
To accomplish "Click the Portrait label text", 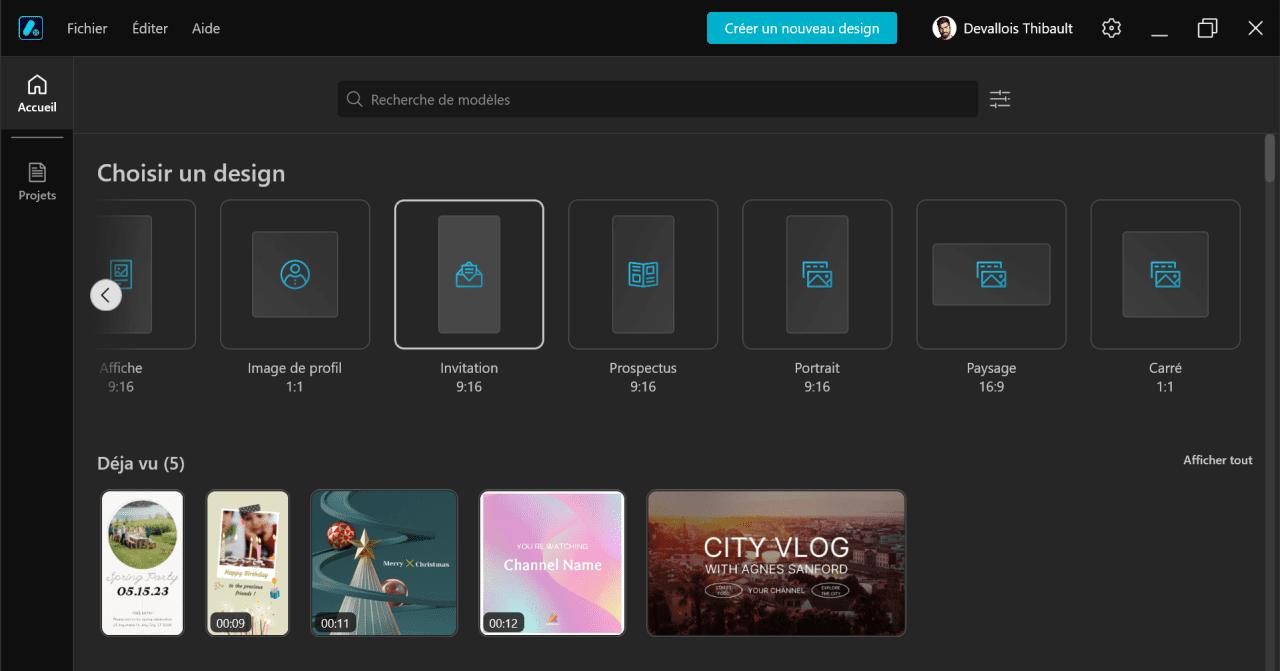I will click(817, 368).
